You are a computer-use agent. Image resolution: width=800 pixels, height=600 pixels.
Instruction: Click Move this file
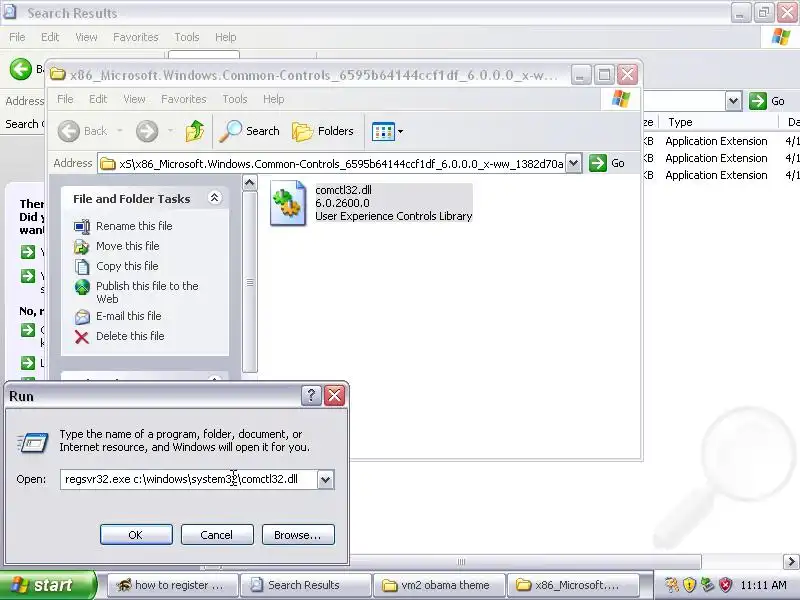pyautogui.click(x=128, y=246)
